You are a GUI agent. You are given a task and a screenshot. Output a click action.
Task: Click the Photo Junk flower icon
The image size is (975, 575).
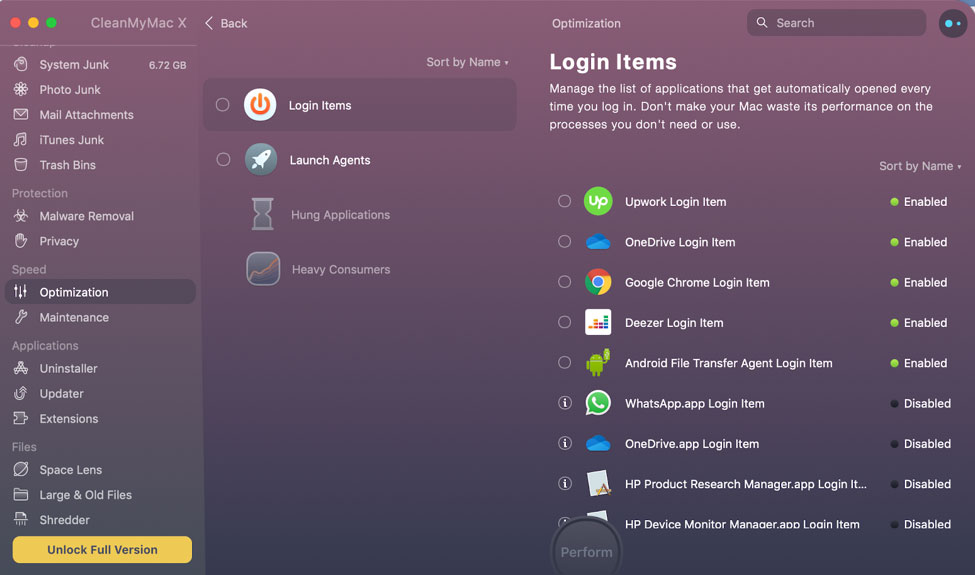click(21, 90)
